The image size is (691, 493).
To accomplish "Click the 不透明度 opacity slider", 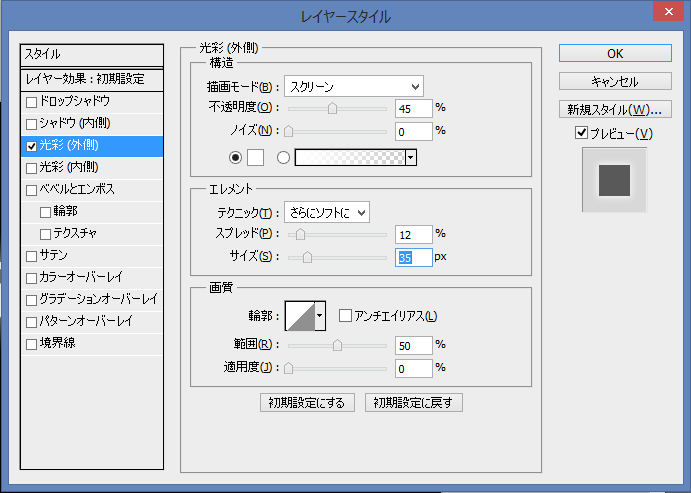I will pyautogui.click(x=337, y=108).
